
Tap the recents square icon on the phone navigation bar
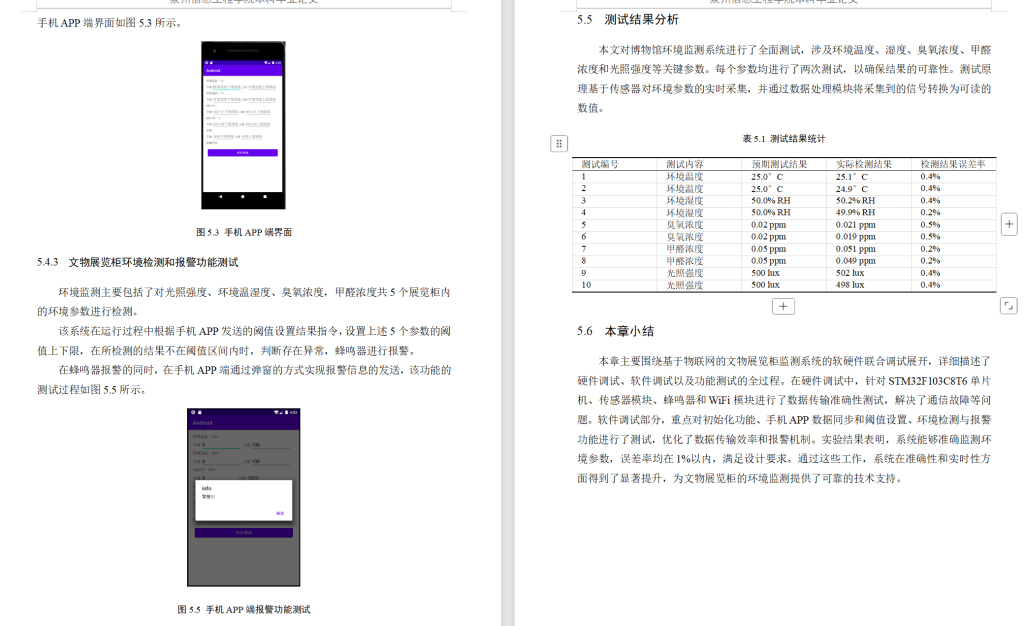pos(264,197)
